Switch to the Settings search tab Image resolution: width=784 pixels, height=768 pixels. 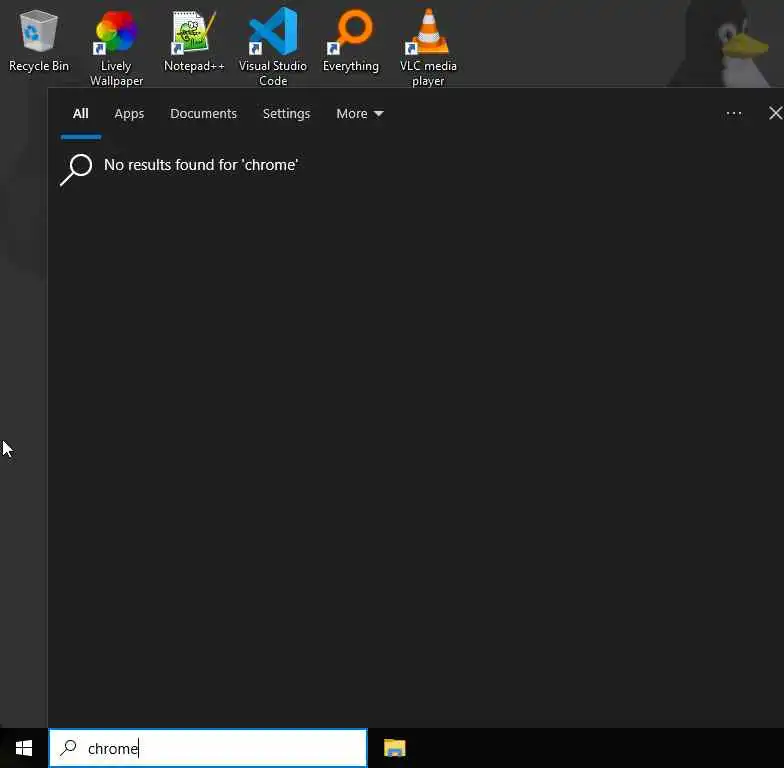(286, 114)
